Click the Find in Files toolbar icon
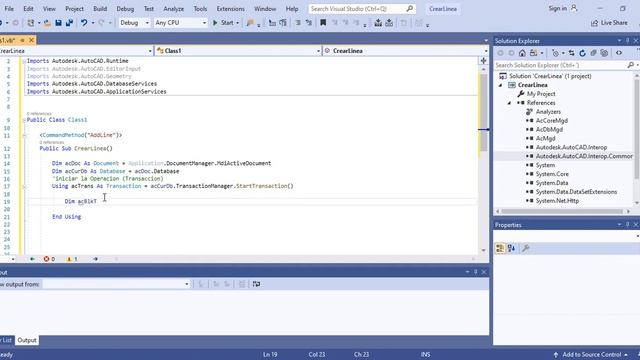 coord(250,23)
